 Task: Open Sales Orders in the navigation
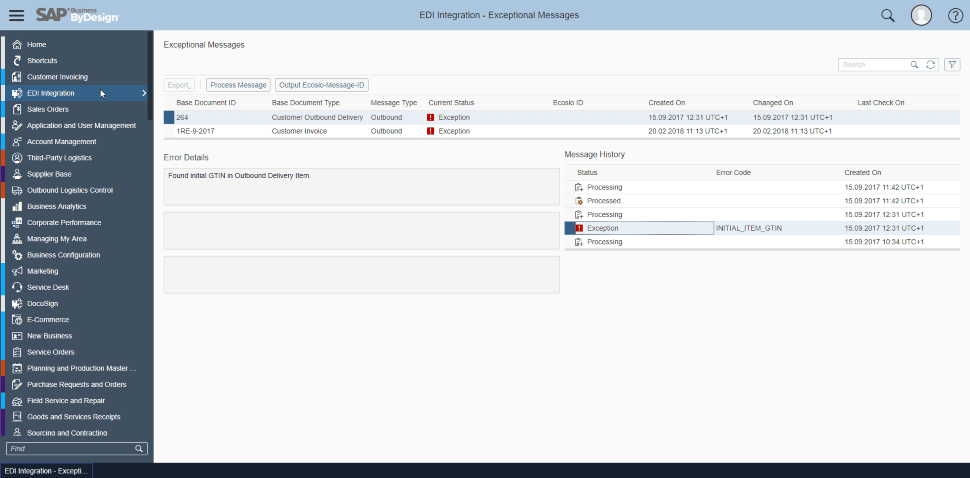48,109
